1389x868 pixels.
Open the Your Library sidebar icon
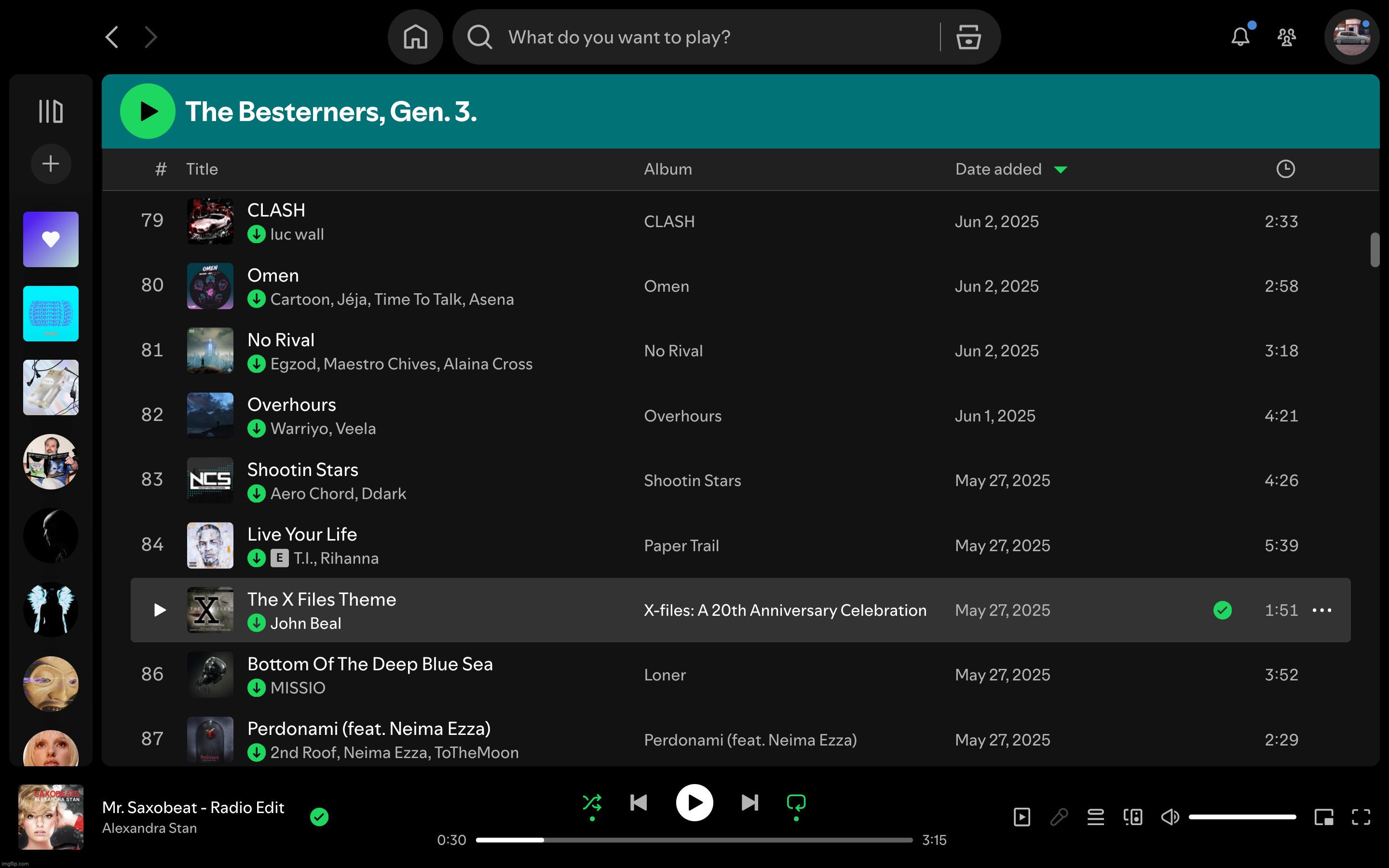(51, 111)
